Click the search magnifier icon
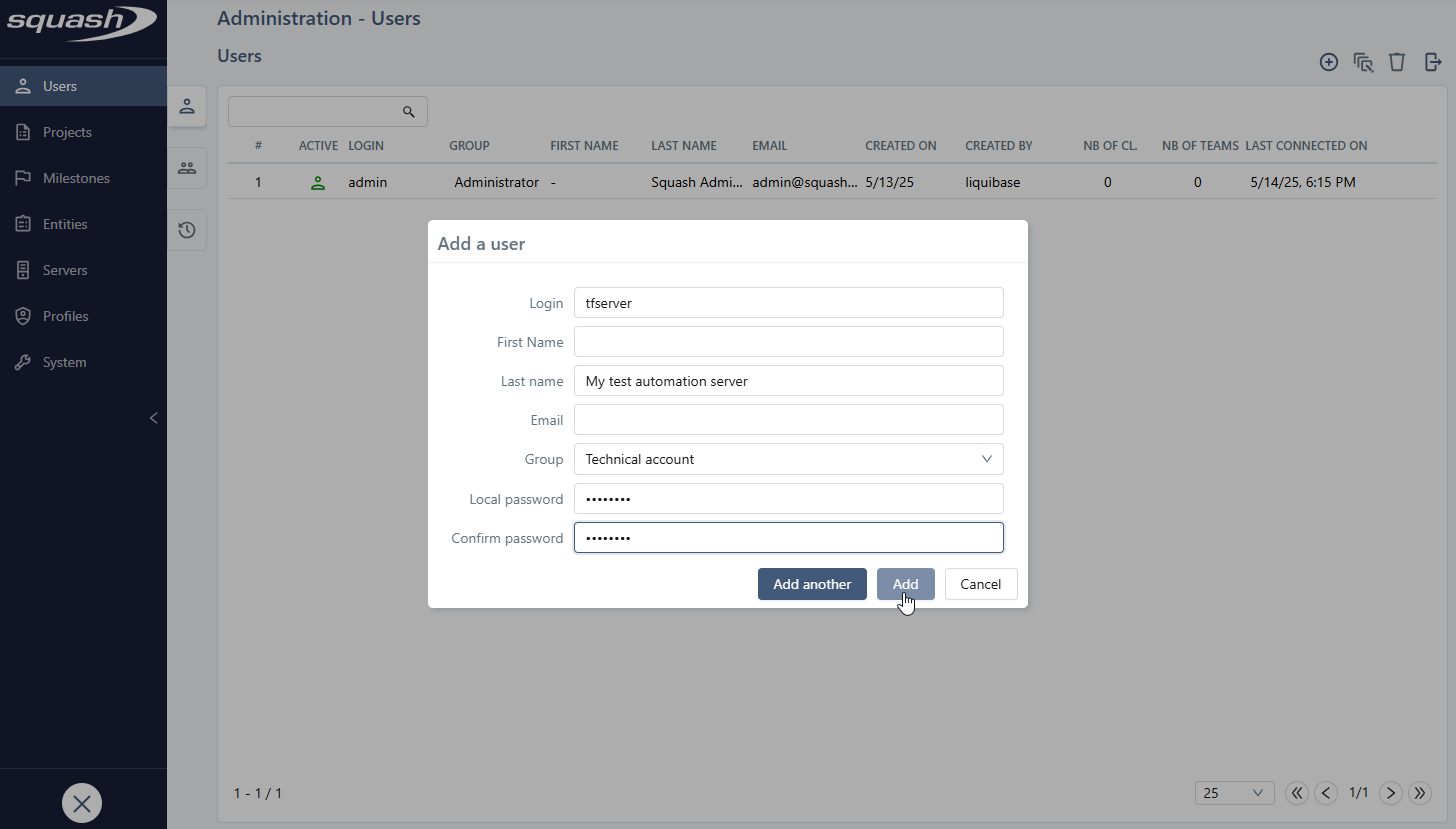This screenshot has width=1456, height=829. (409, 111)
